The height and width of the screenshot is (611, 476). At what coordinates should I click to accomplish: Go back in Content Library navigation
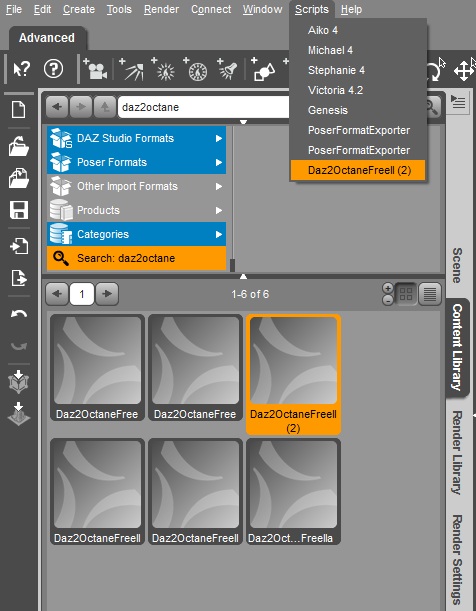(x=57, y=107)
